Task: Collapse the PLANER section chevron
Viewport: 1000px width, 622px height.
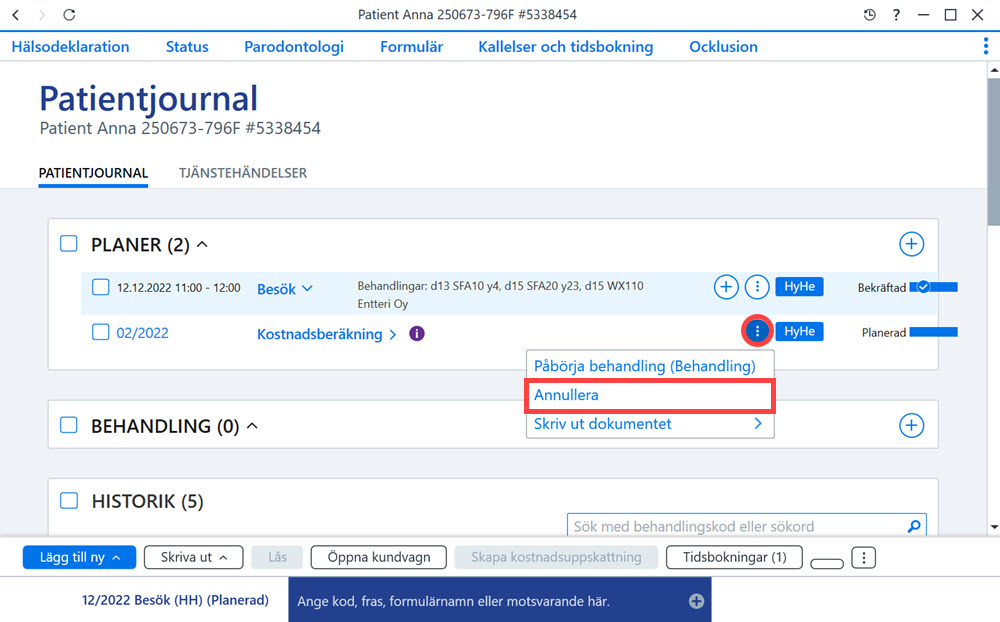Action: click(202, 244)
